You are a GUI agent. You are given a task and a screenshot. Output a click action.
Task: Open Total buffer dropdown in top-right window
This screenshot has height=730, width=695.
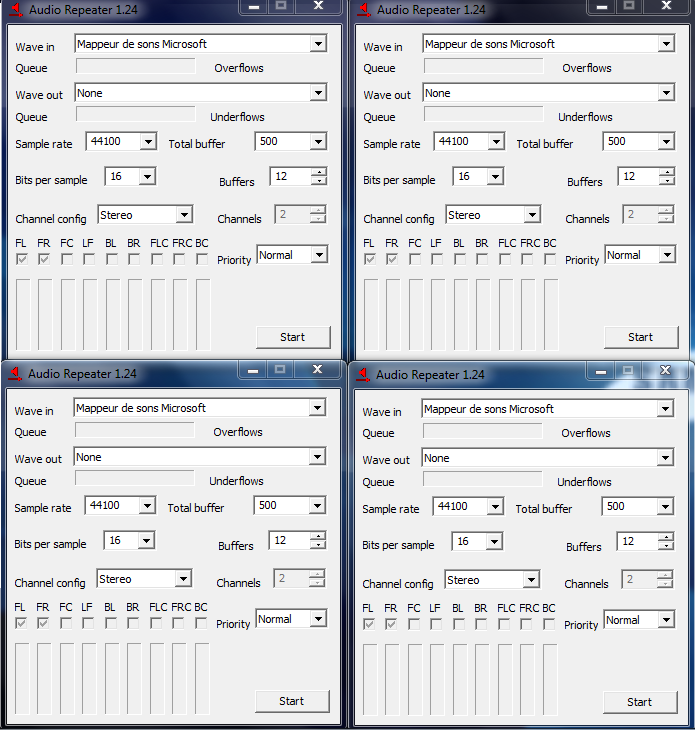667,142
